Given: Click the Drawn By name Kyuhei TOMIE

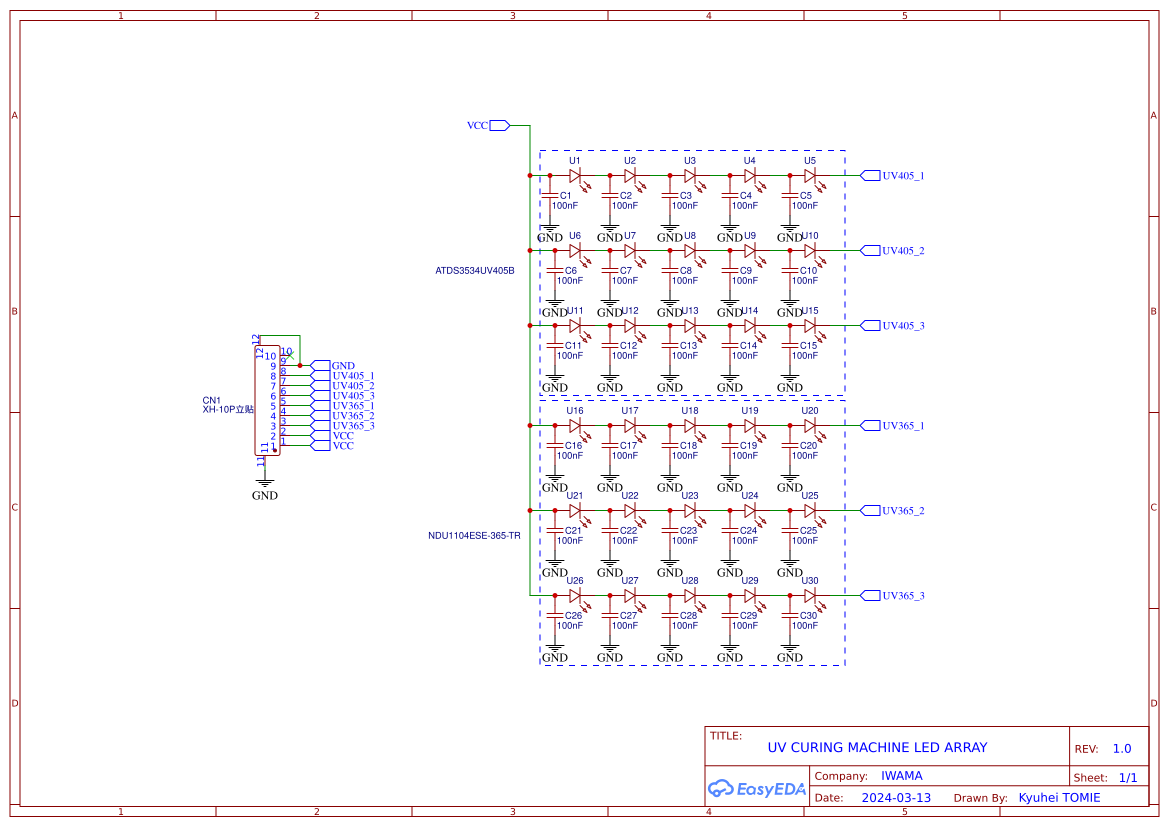Looking at the screenshot, I should coord(1059,797).
